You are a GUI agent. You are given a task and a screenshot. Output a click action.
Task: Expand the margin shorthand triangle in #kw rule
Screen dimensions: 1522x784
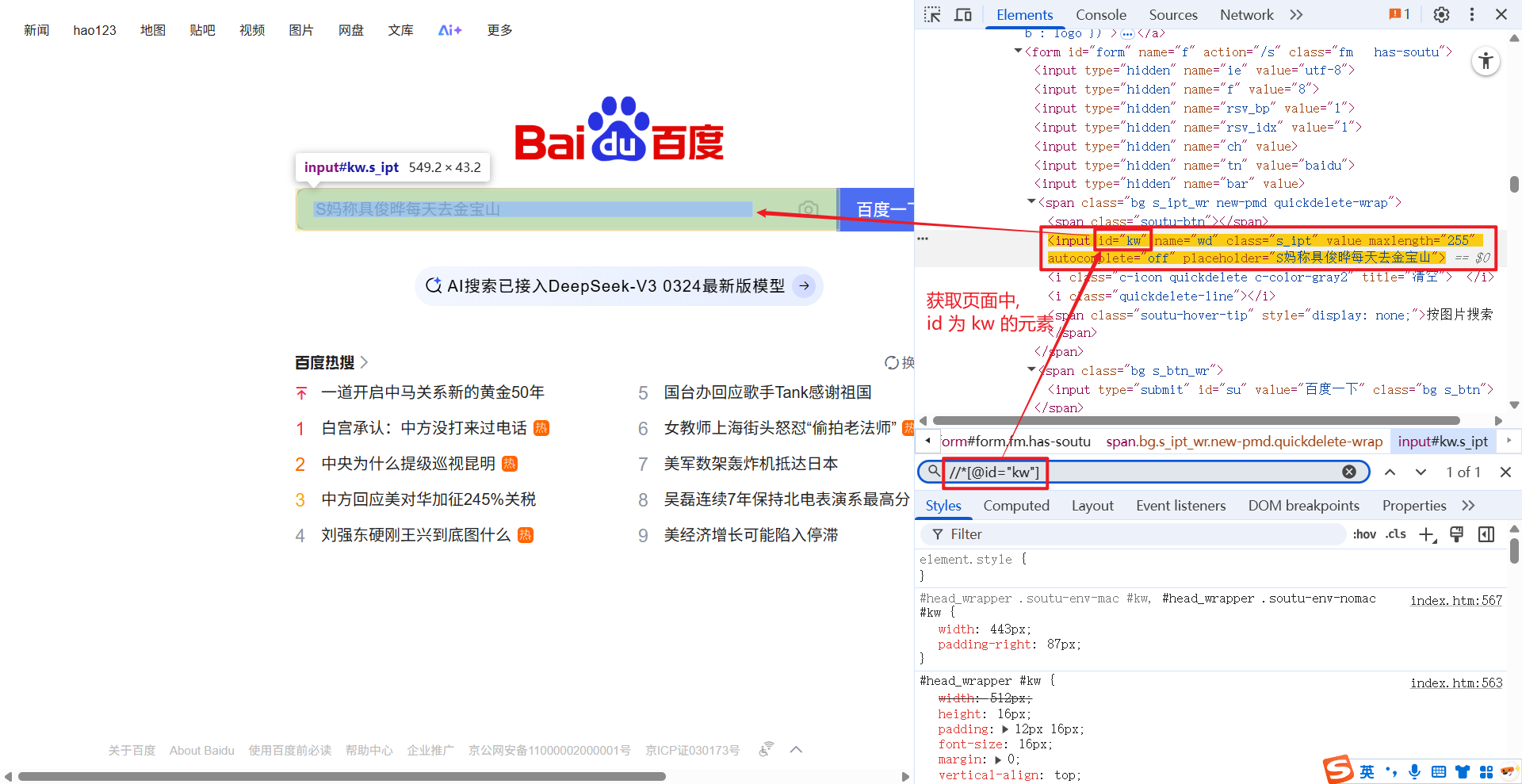(998, 759)
